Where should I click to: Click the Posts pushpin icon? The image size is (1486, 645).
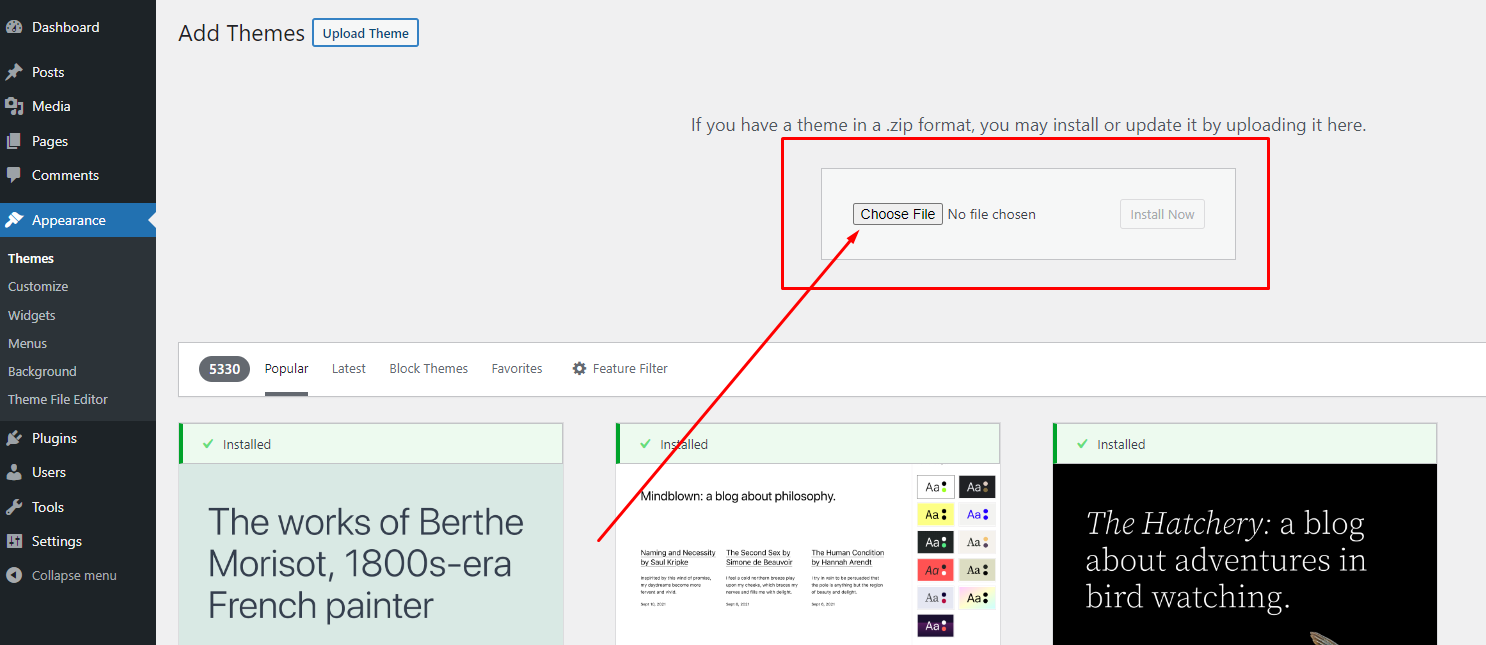click(x=14, y=72)
